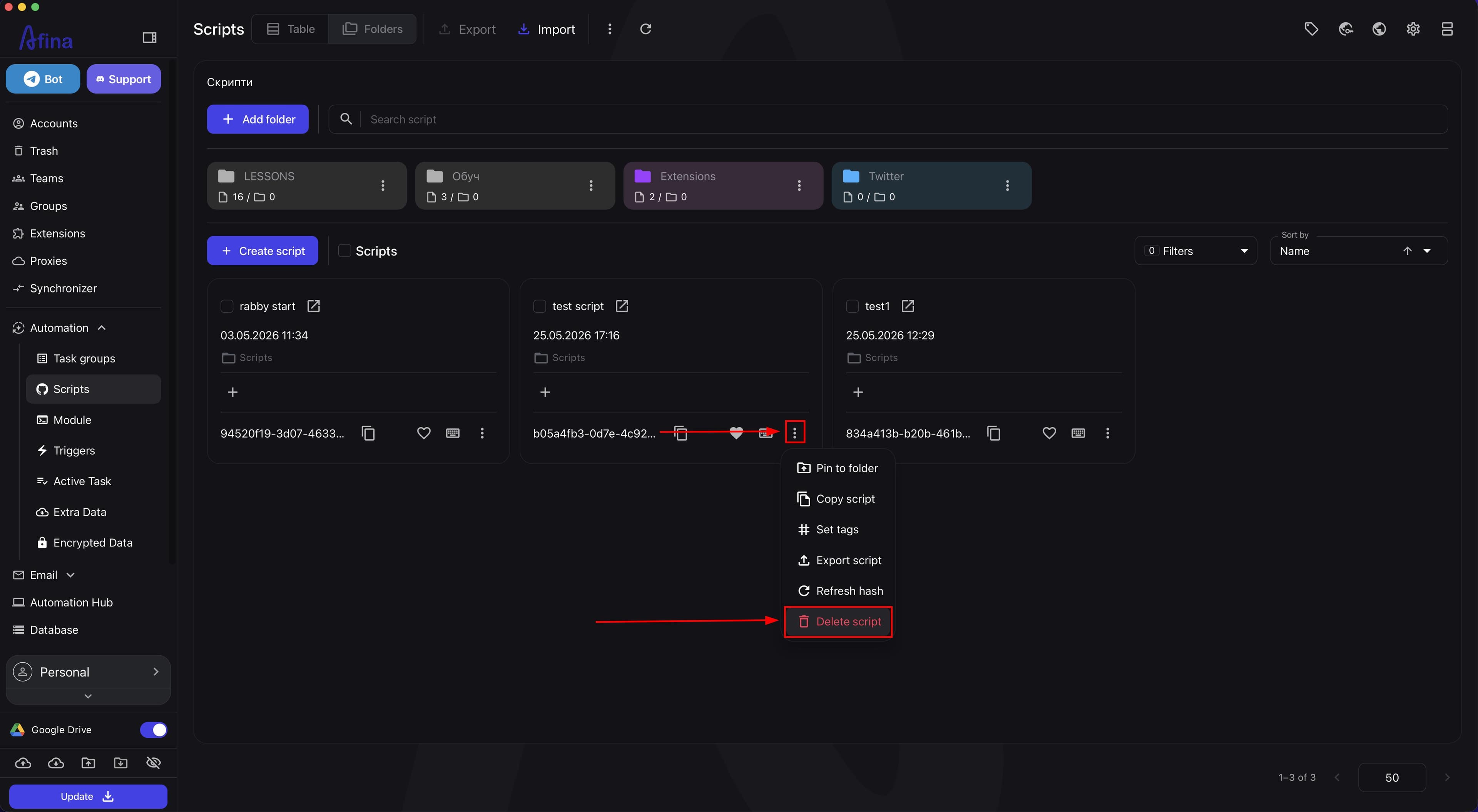Click the Import button
This screenshot has width=1478, height=812.
[x=546, y=29]
